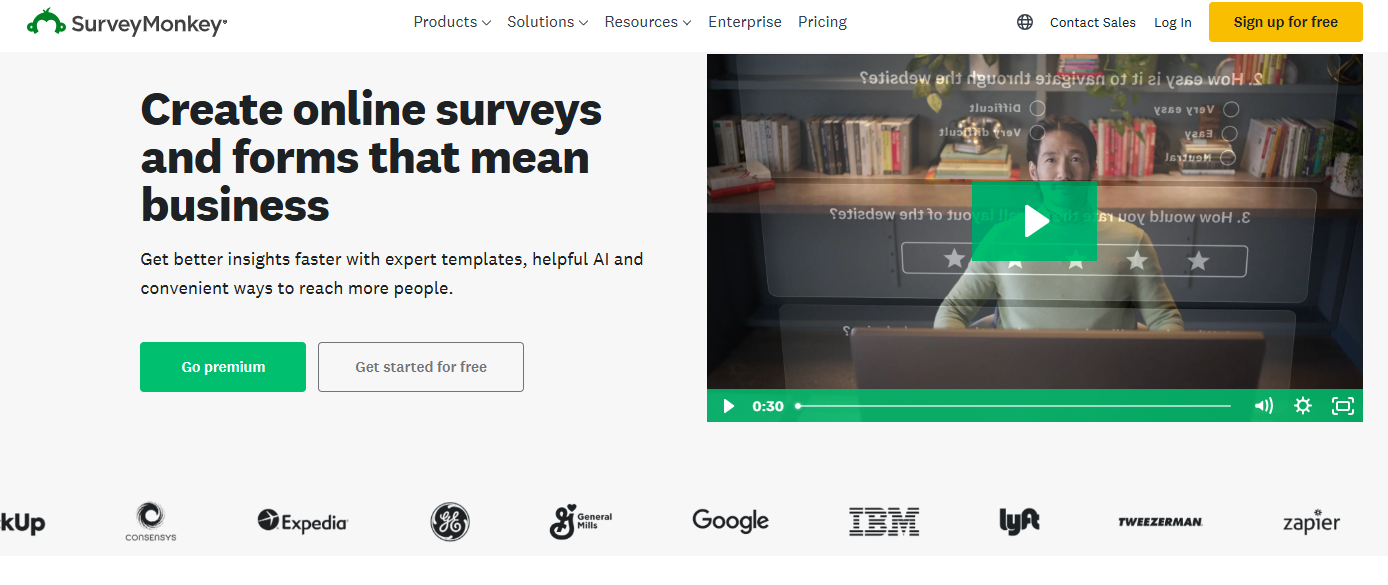Screen dimensions: 1388x585
Task: Click the Tweezerman logo
Action: tap(1160, 522)
